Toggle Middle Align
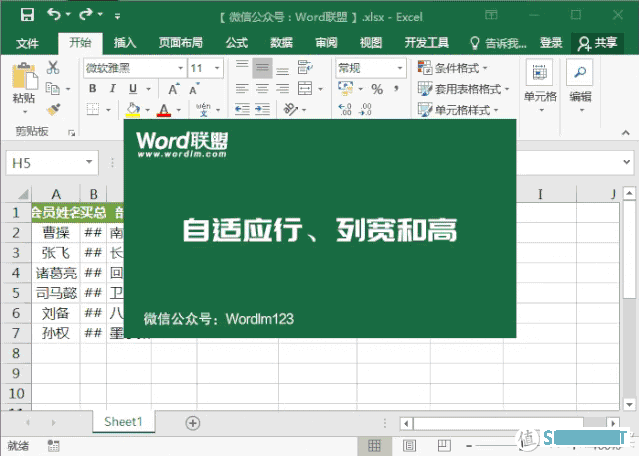This screenshot has width=639, height=456. [x=262, y=68]
